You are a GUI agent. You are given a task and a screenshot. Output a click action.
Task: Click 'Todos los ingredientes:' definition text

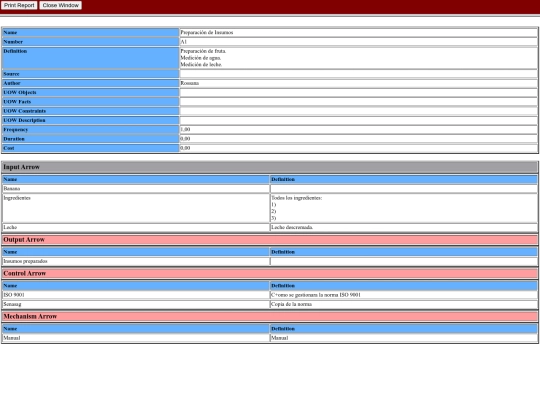297,198
